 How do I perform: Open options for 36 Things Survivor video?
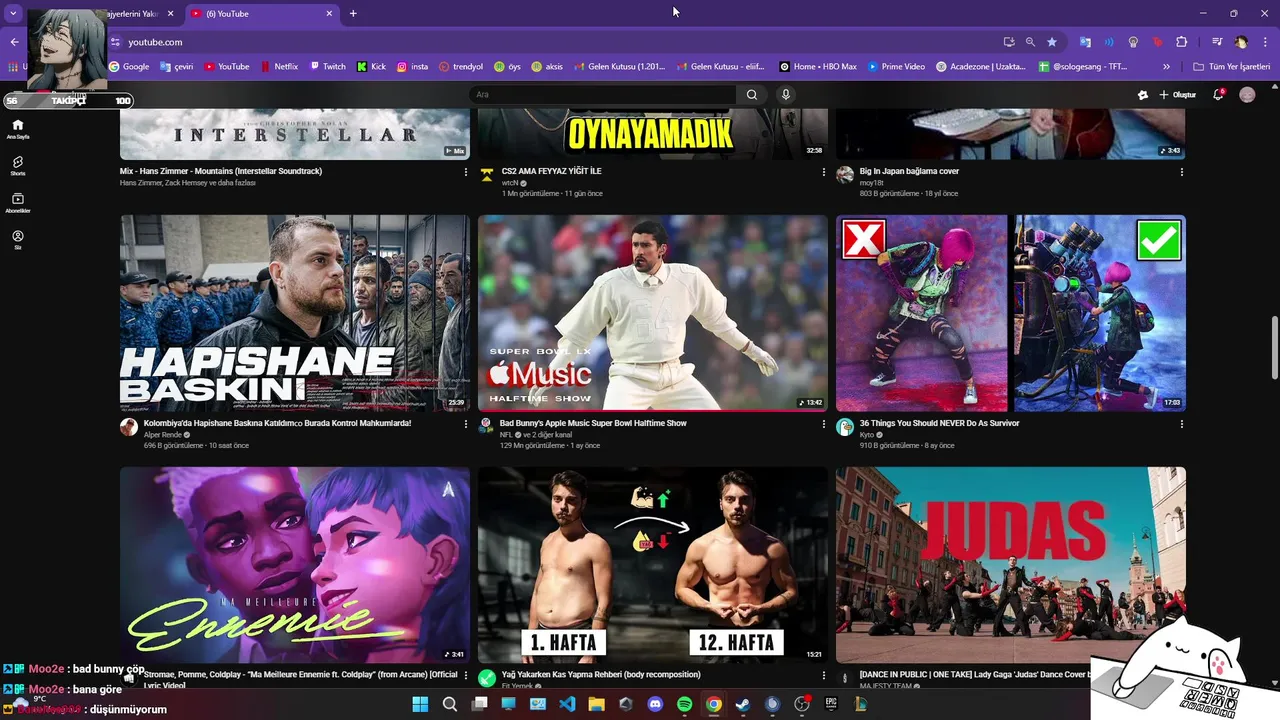tap(1181, 424)
